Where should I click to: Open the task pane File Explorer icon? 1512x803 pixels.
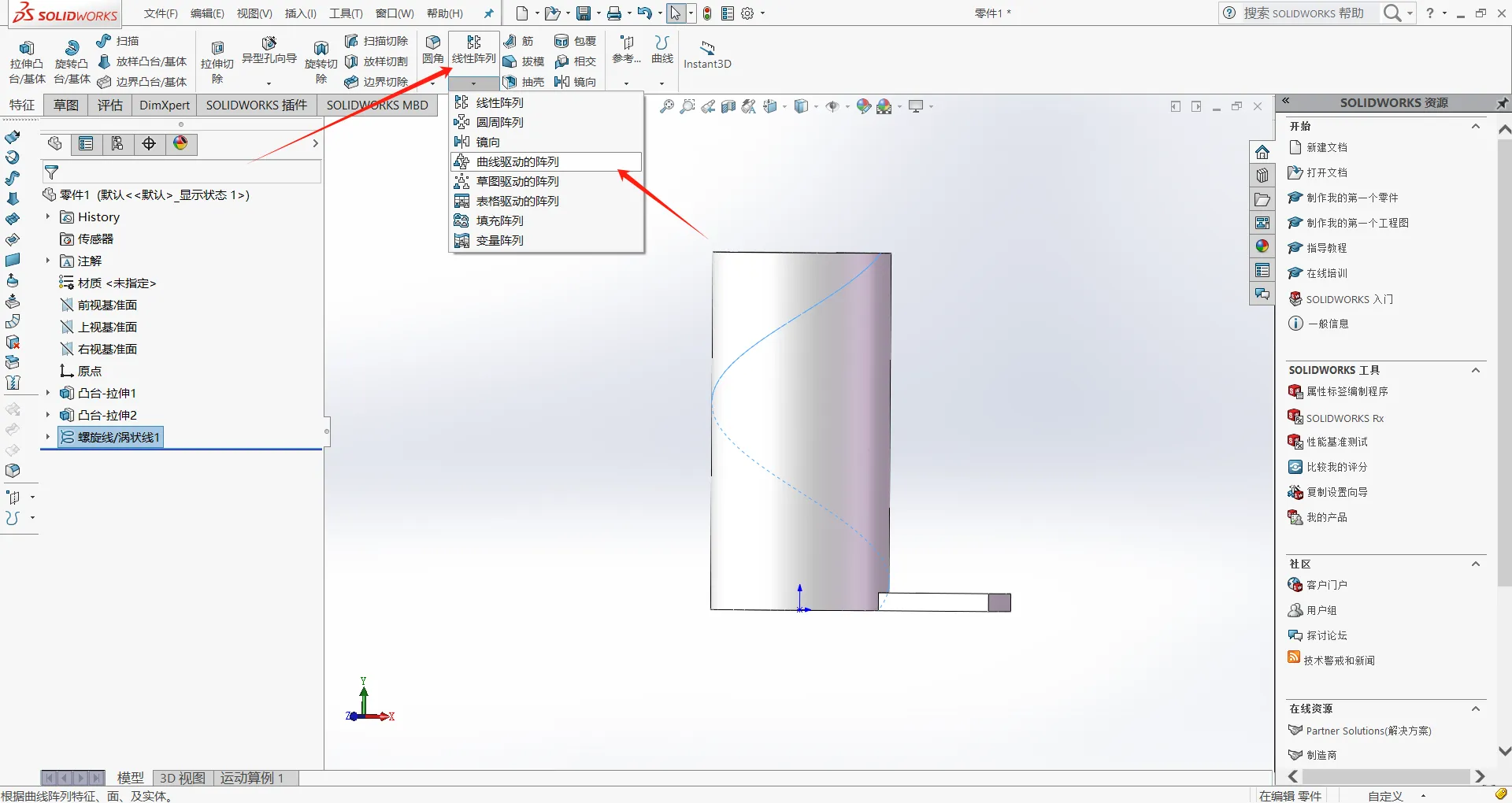[x=1262, y=199]
